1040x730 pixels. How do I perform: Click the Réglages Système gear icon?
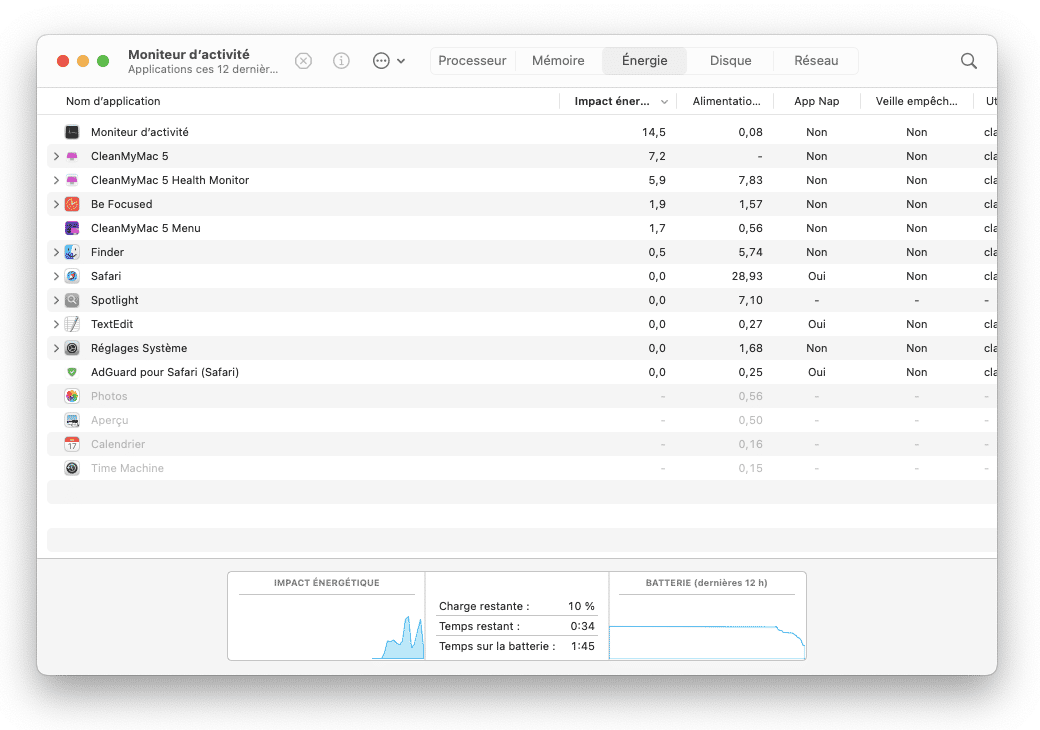click(72, 348)
